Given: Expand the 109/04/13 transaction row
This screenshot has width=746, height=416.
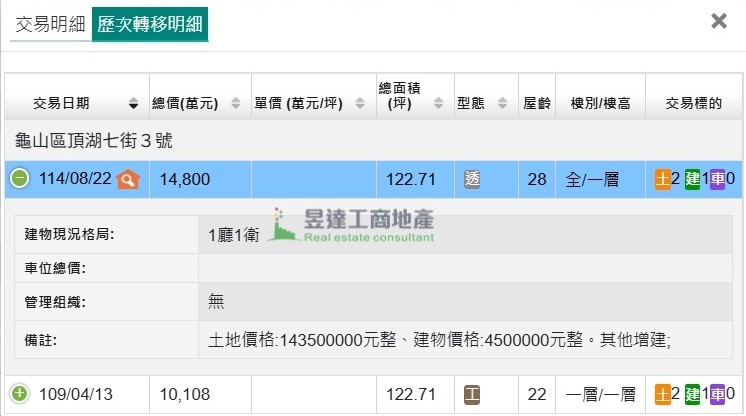Looking at the screenshot, I should pyautogui.click(x=19, y=394).
